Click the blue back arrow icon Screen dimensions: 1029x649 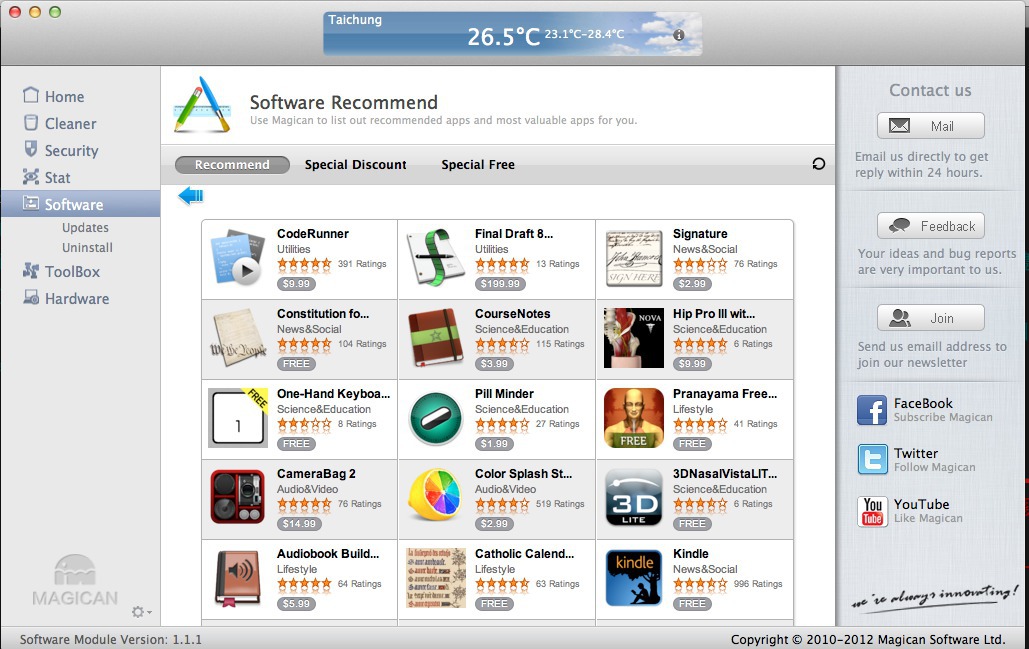[191, 196]
